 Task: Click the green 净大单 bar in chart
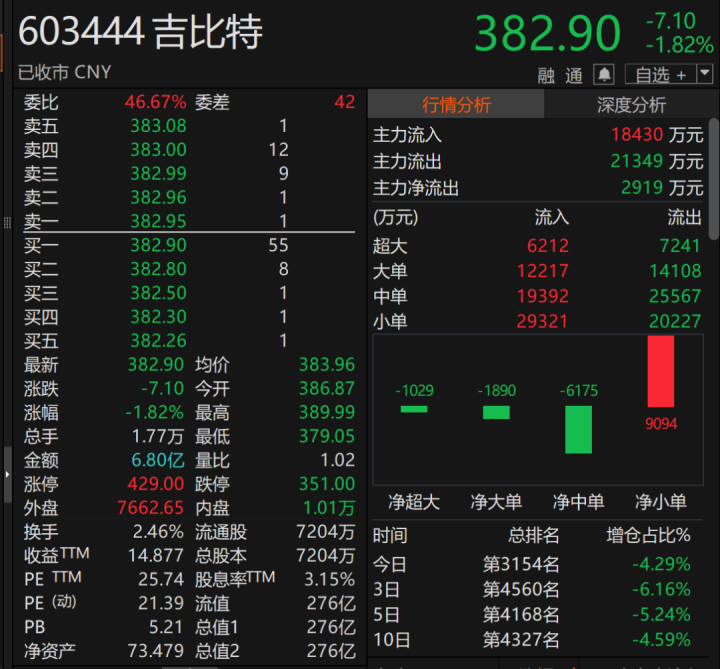click(496, 412)
